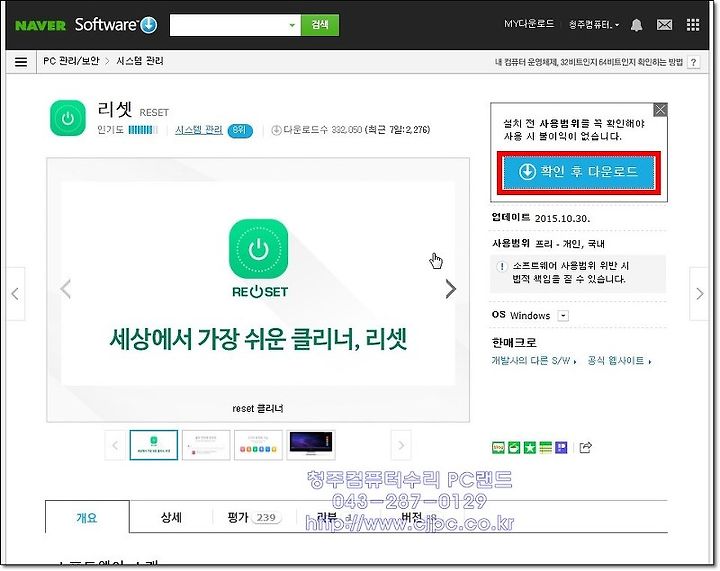This screenshot has width=720, height=571.
Task: Show previous slide in screenshot viewer
Action: [x=66, y=289]
